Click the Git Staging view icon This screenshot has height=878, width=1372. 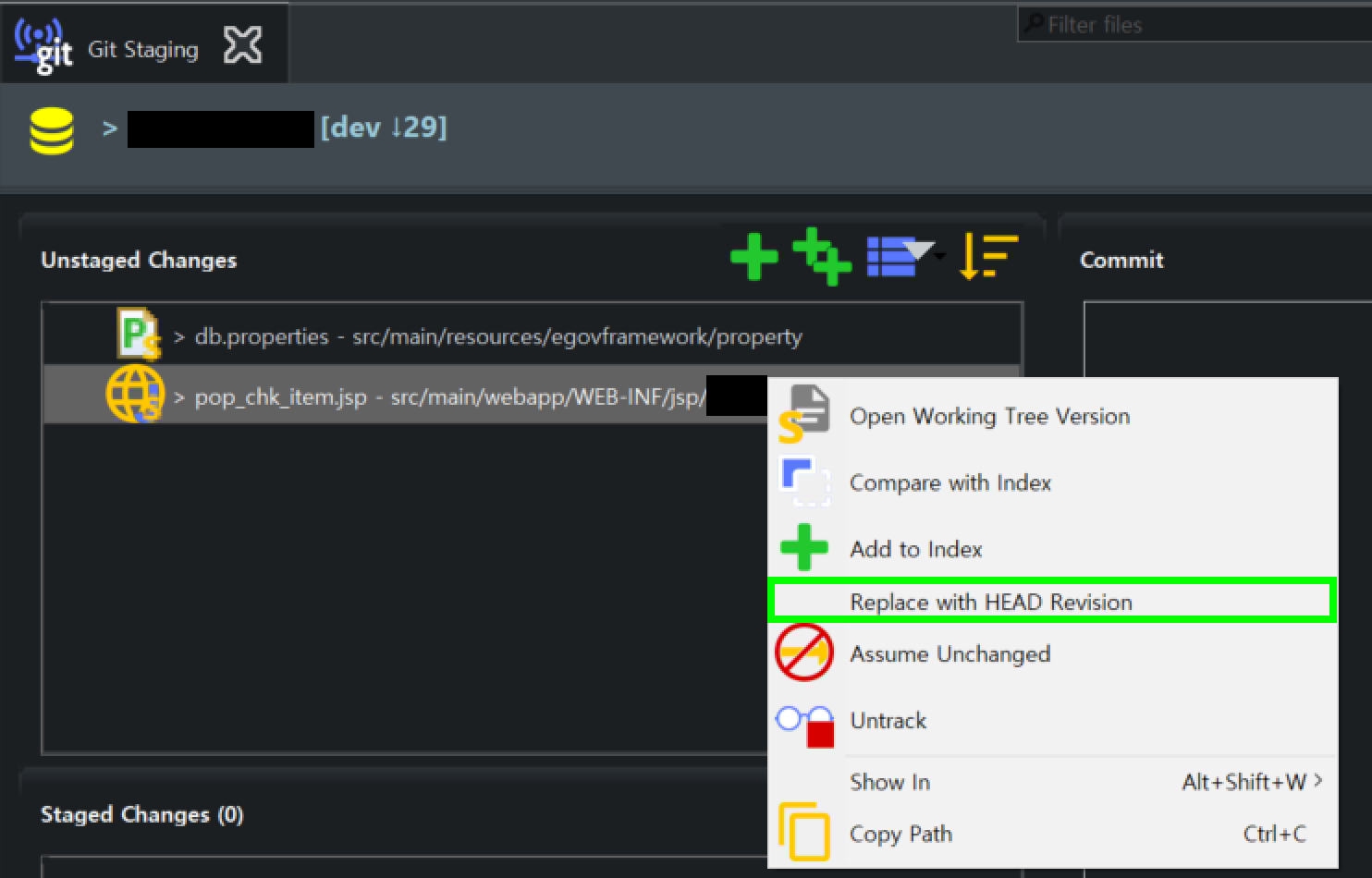[x=42, y=43]
